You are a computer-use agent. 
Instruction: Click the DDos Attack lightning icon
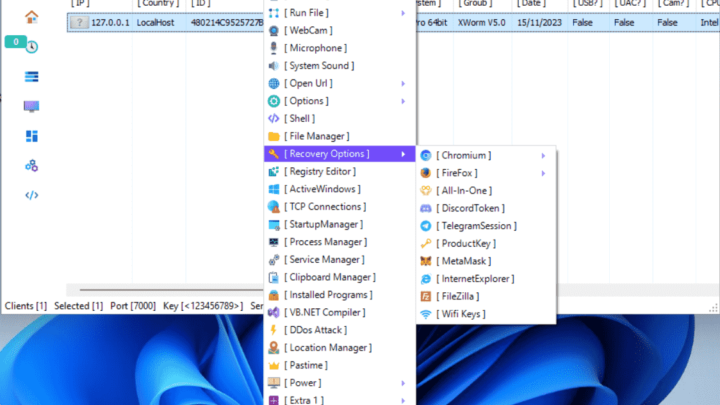[x=274, y=330]
